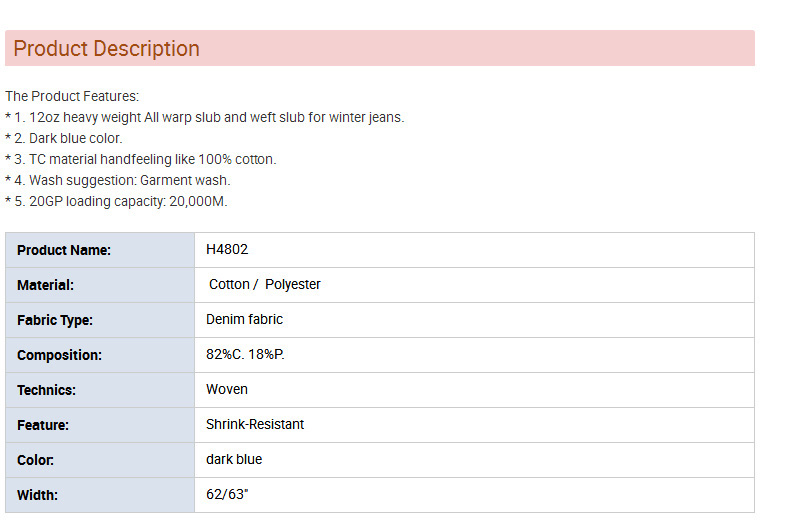
Task: Click the Material label cell
Action: pyautogui.click(x=100, y=285)
